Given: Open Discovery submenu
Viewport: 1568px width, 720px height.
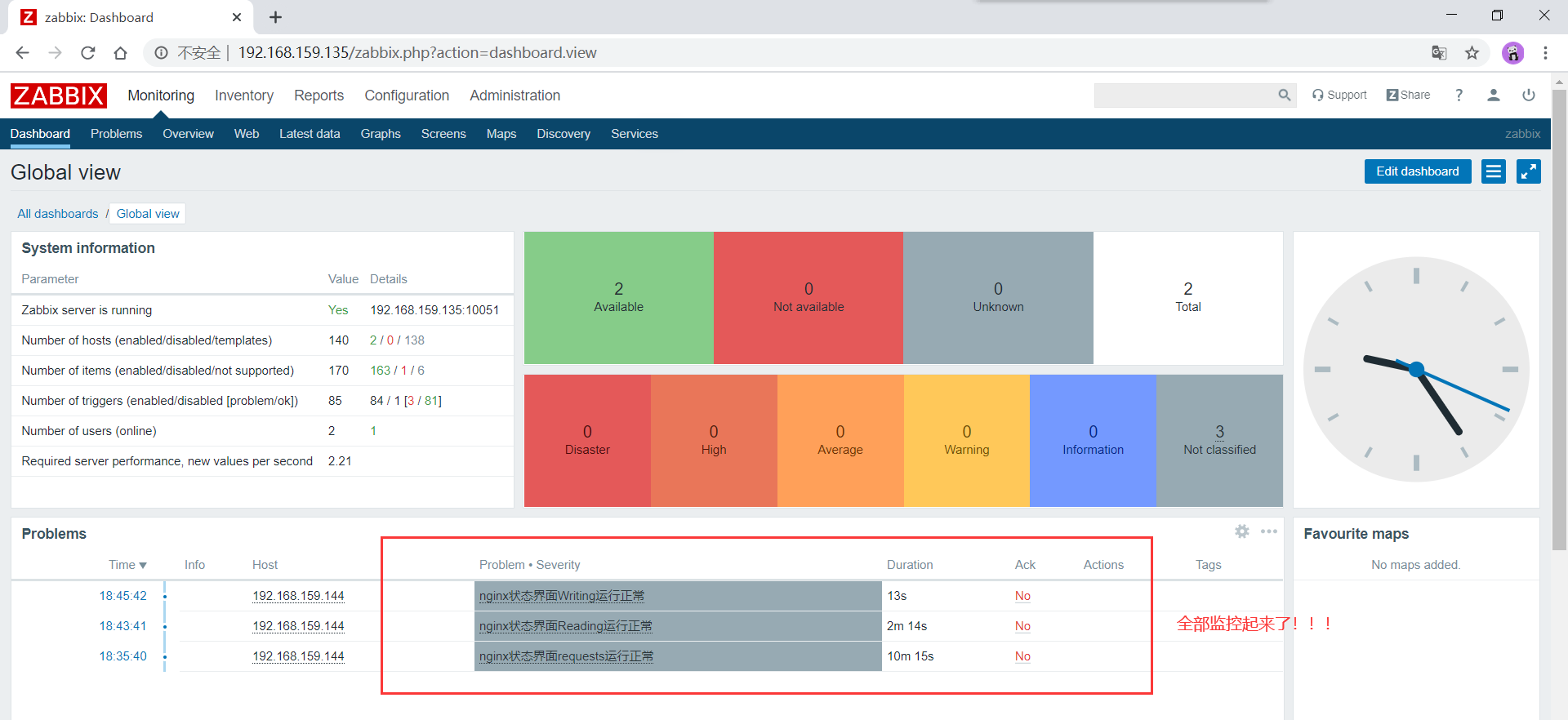Looking at the screenshot, I should (563, 134).
